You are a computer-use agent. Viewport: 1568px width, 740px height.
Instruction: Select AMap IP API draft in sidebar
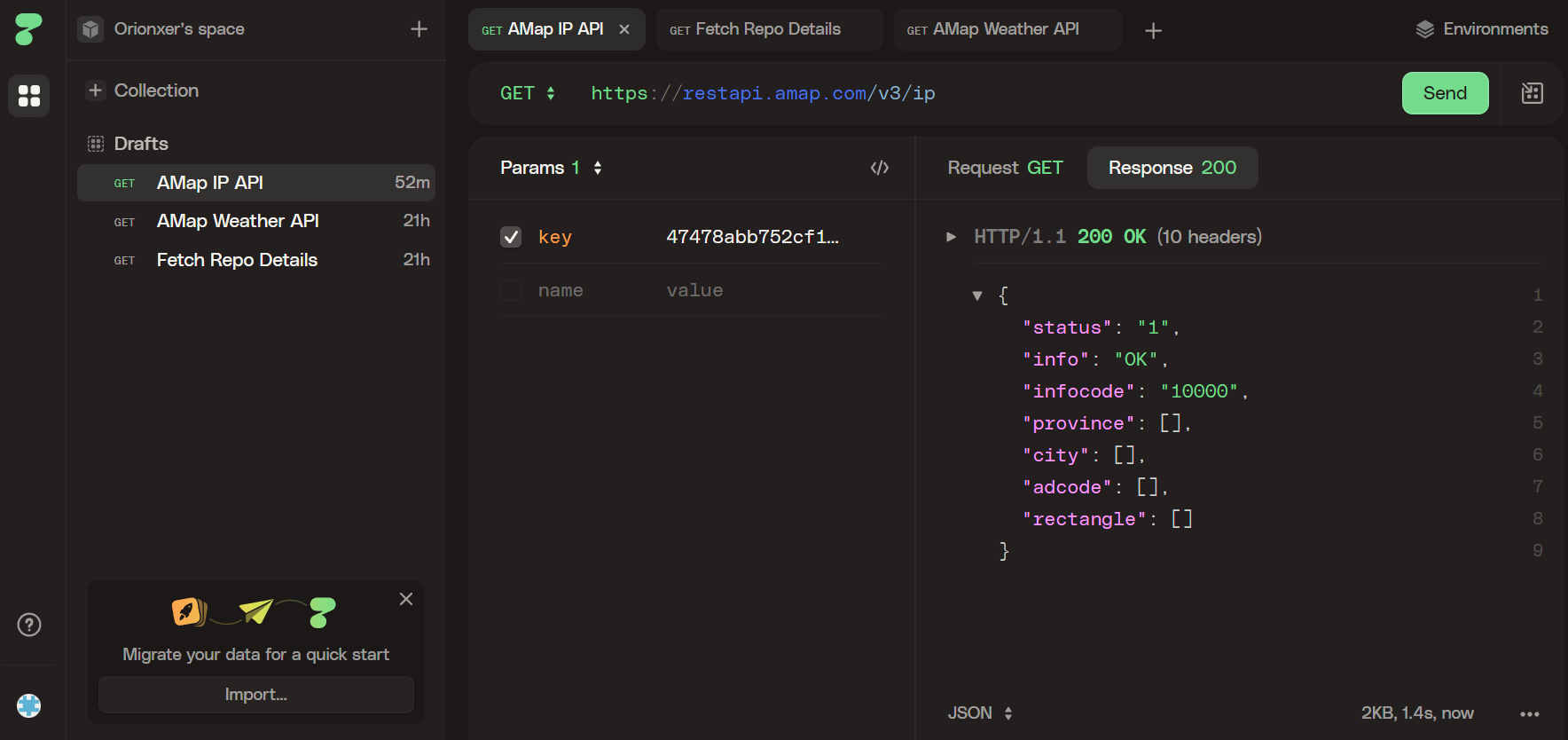(x=256, y=183)
